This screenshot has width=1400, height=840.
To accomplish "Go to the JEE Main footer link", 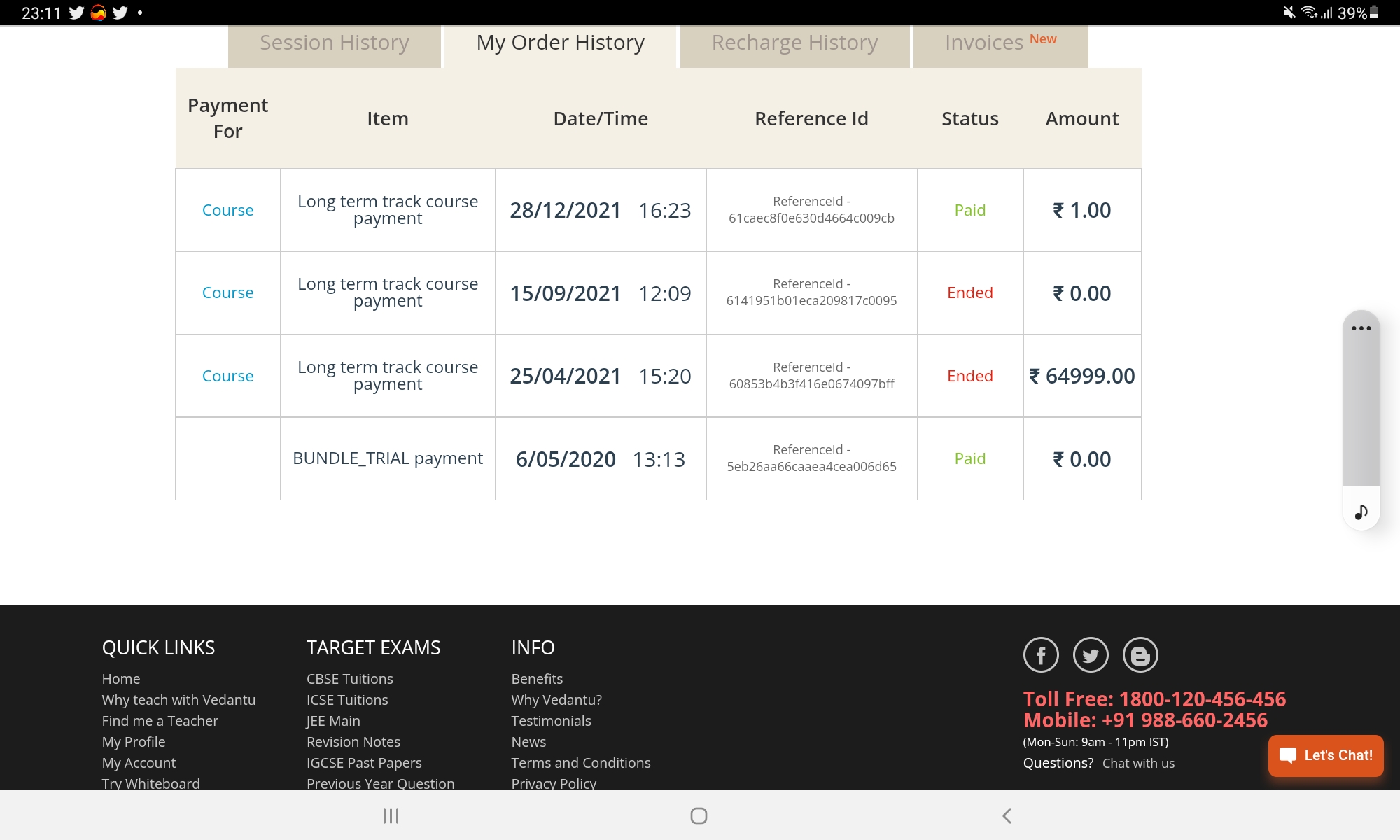I will tap(333, 721).
